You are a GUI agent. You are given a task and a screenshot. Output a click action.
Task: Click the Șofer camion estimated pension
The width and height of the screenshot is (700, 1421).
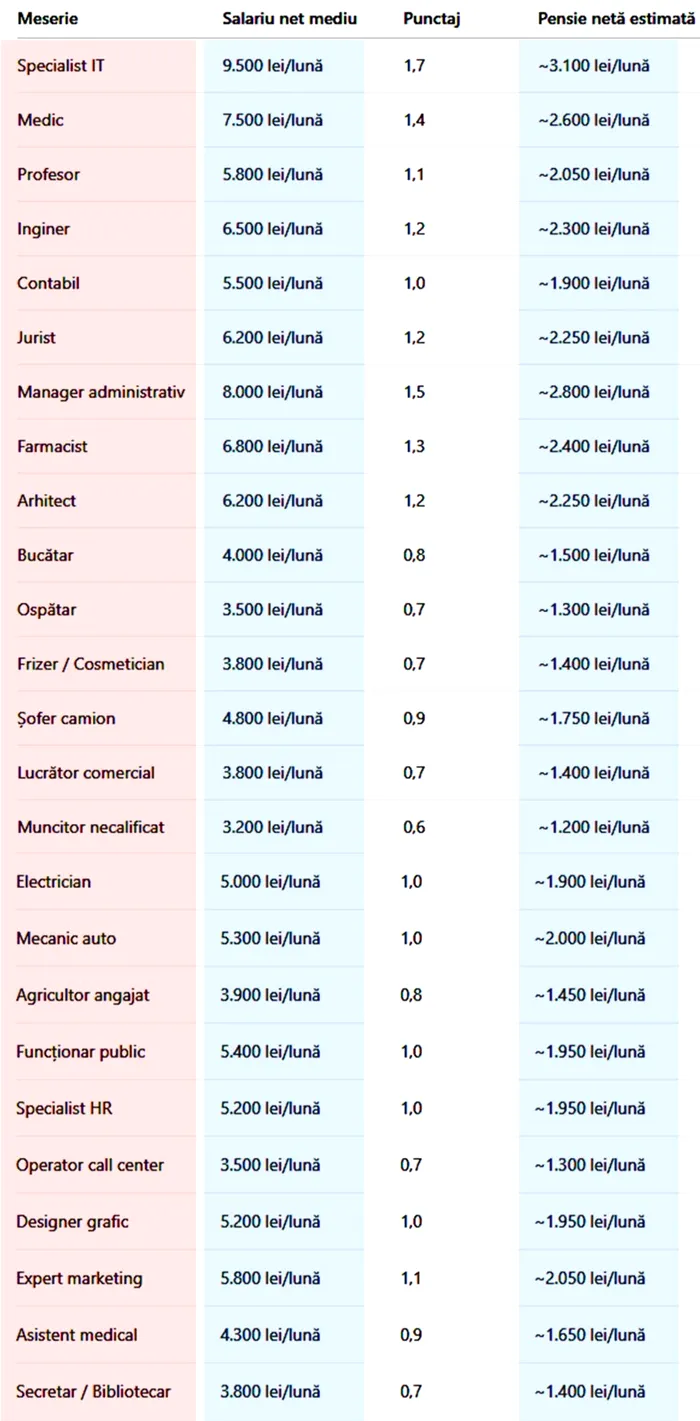pyautogui.click(x=593, y=718)
